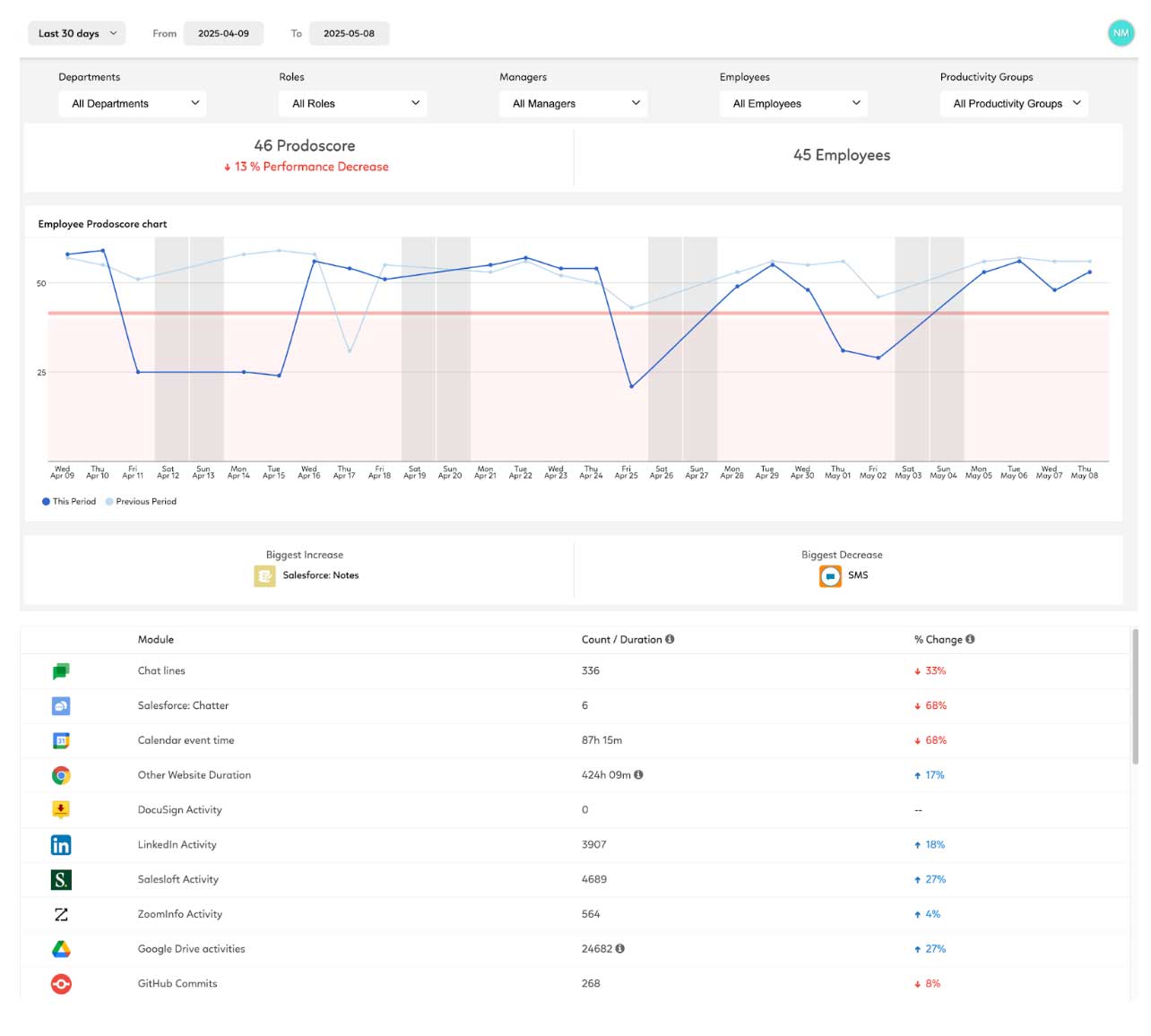1151x1036 pixels.
Task: Click the Google Calendar icon next to Calendar event time
Action: tap(60, 740)
